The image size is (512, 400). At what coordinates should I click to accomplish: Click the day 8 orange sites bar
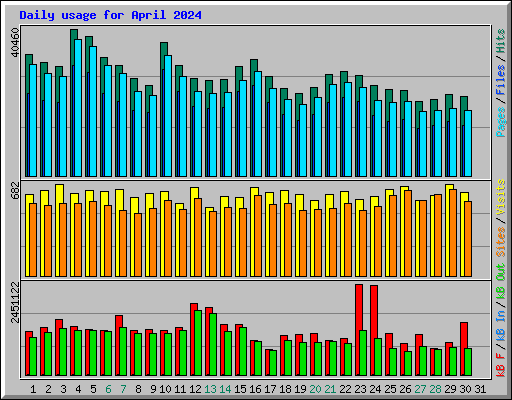(x=138, y=245)
